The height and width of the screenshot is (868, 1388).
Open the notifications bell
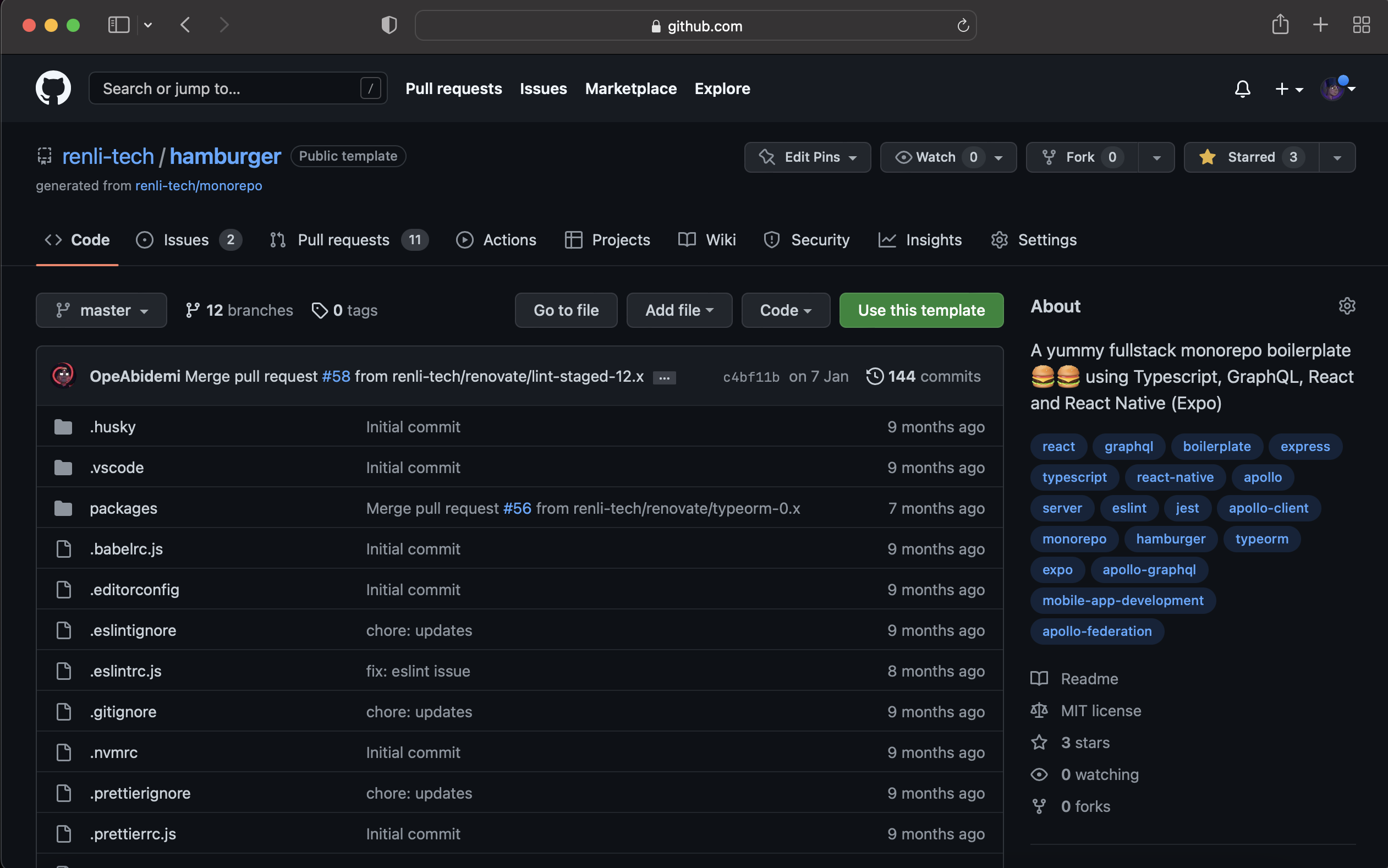pos(1243,89)
